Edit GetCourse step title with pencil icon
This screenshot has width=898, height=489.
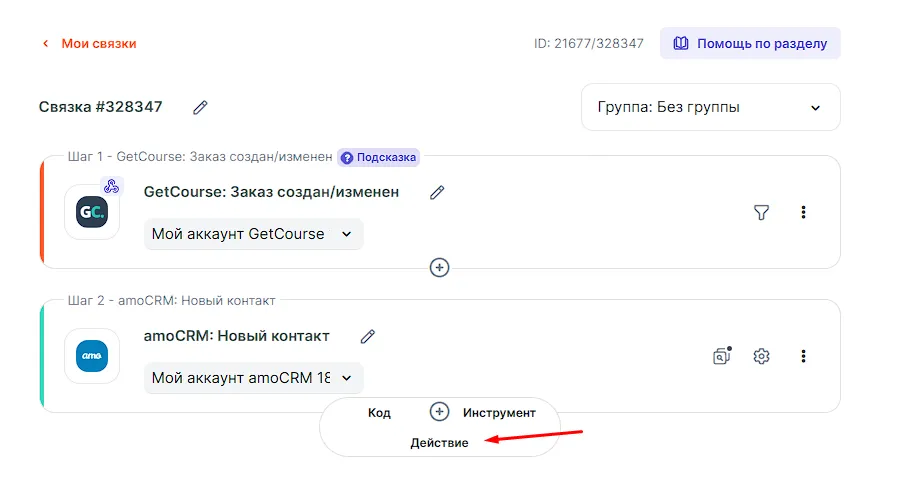click(x=437, y=192)
